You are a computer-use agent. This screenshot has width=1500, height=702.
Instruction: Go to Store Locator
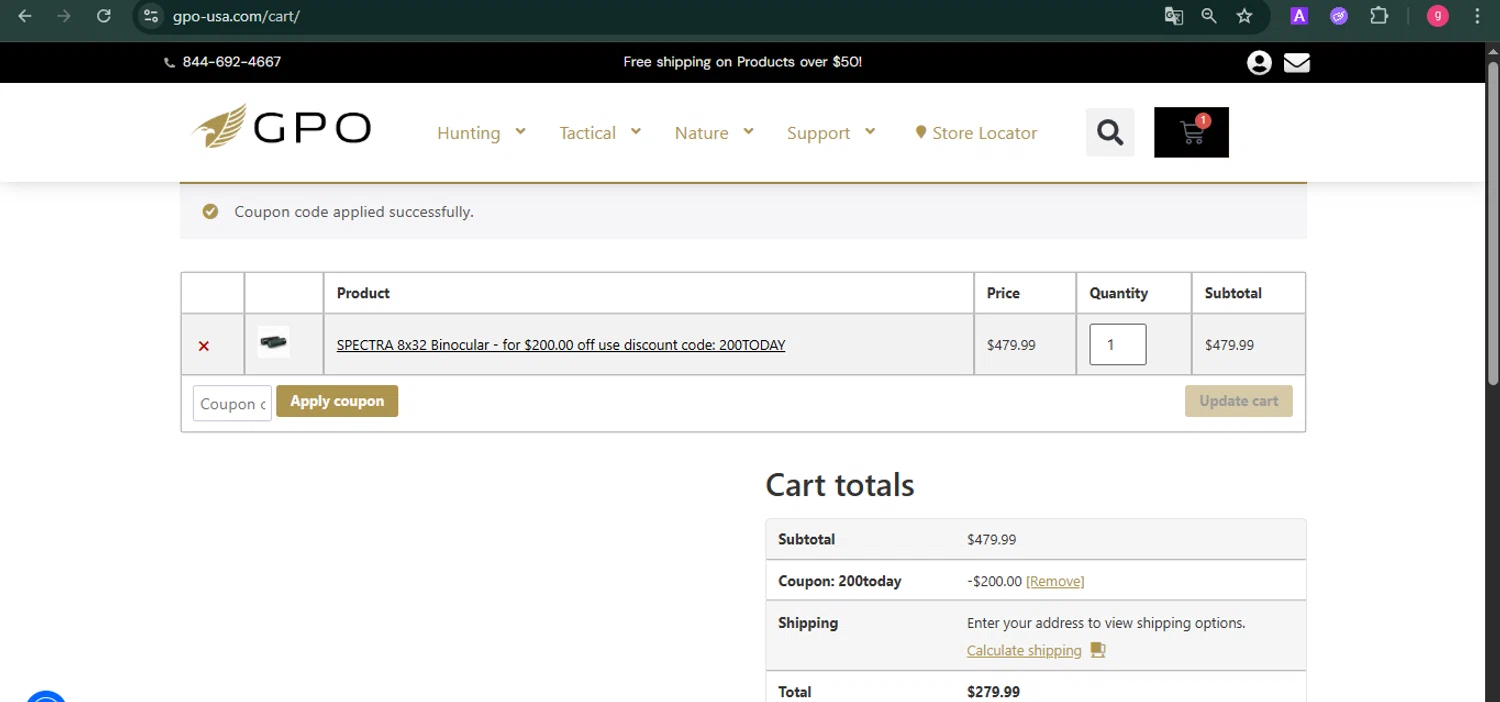[x=984, y=133]
